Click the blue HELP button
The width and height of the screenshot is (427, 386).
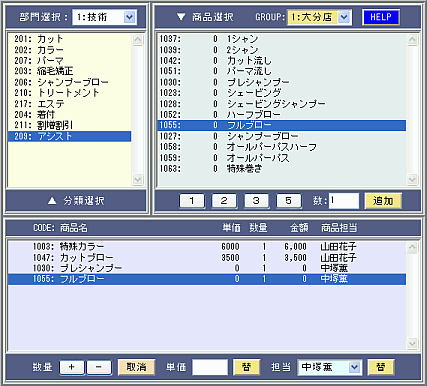pos(381,17)
